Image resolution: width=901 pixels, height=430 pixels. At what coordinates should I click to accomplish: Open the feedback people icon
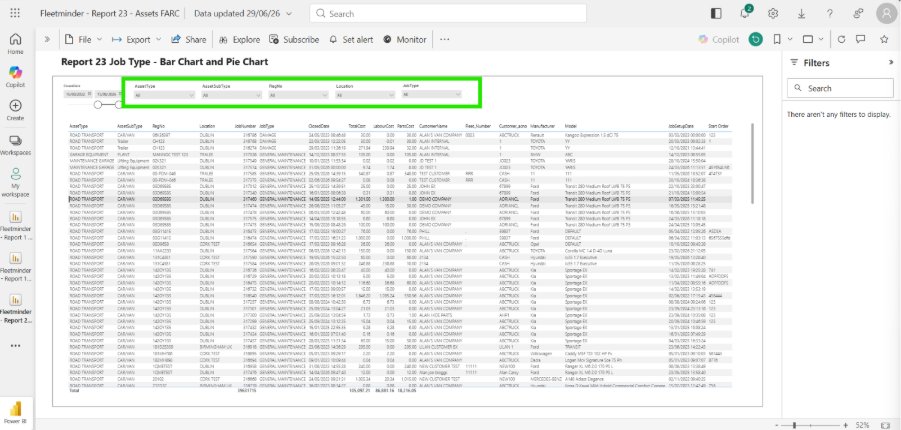(858, 13)
